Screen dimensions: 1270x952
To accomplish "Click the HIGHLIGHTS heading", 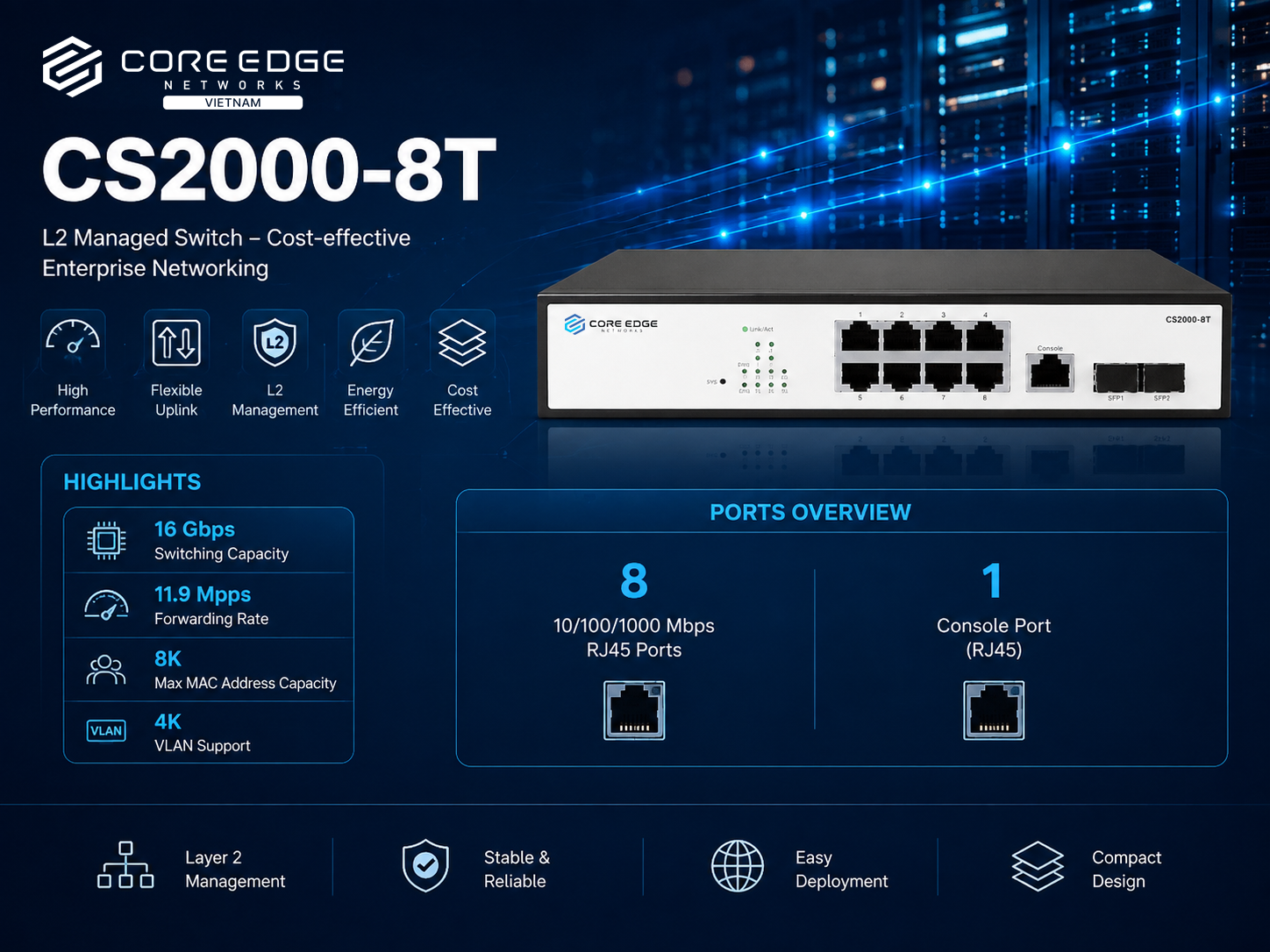I will pyautogui.click(x=132, y=482).
